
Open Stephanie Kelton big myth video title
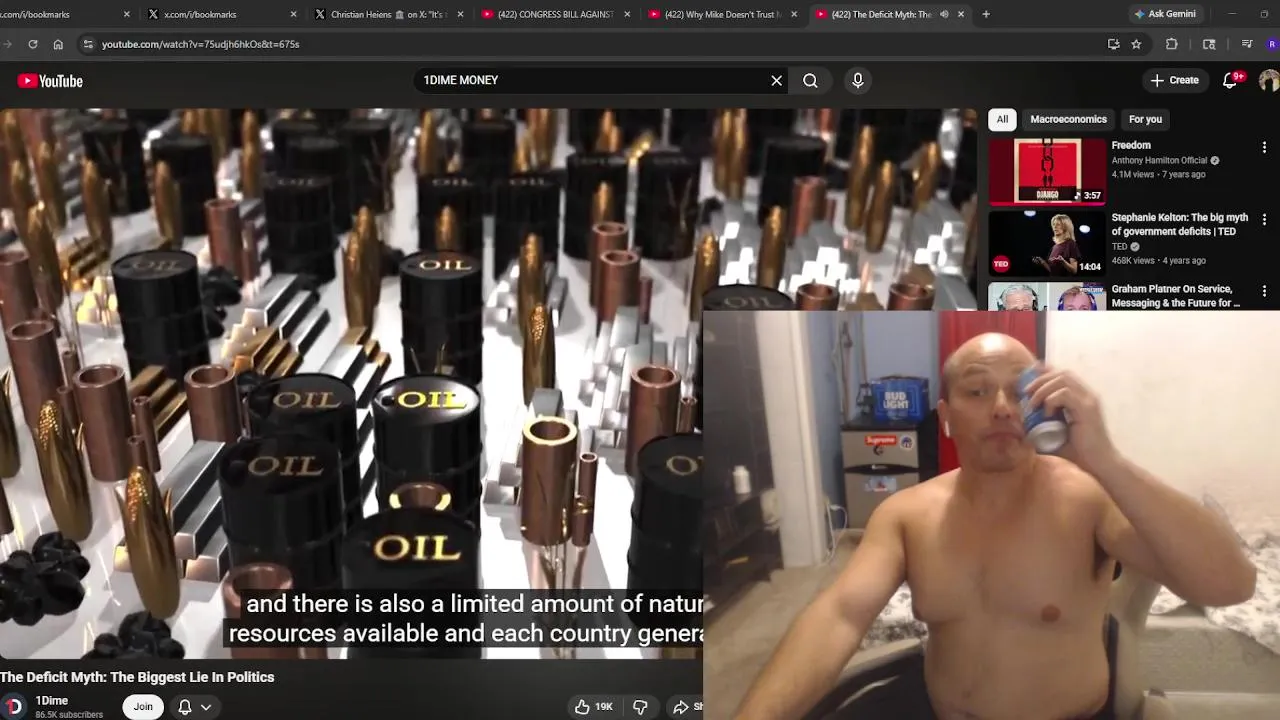[1180, 224]
